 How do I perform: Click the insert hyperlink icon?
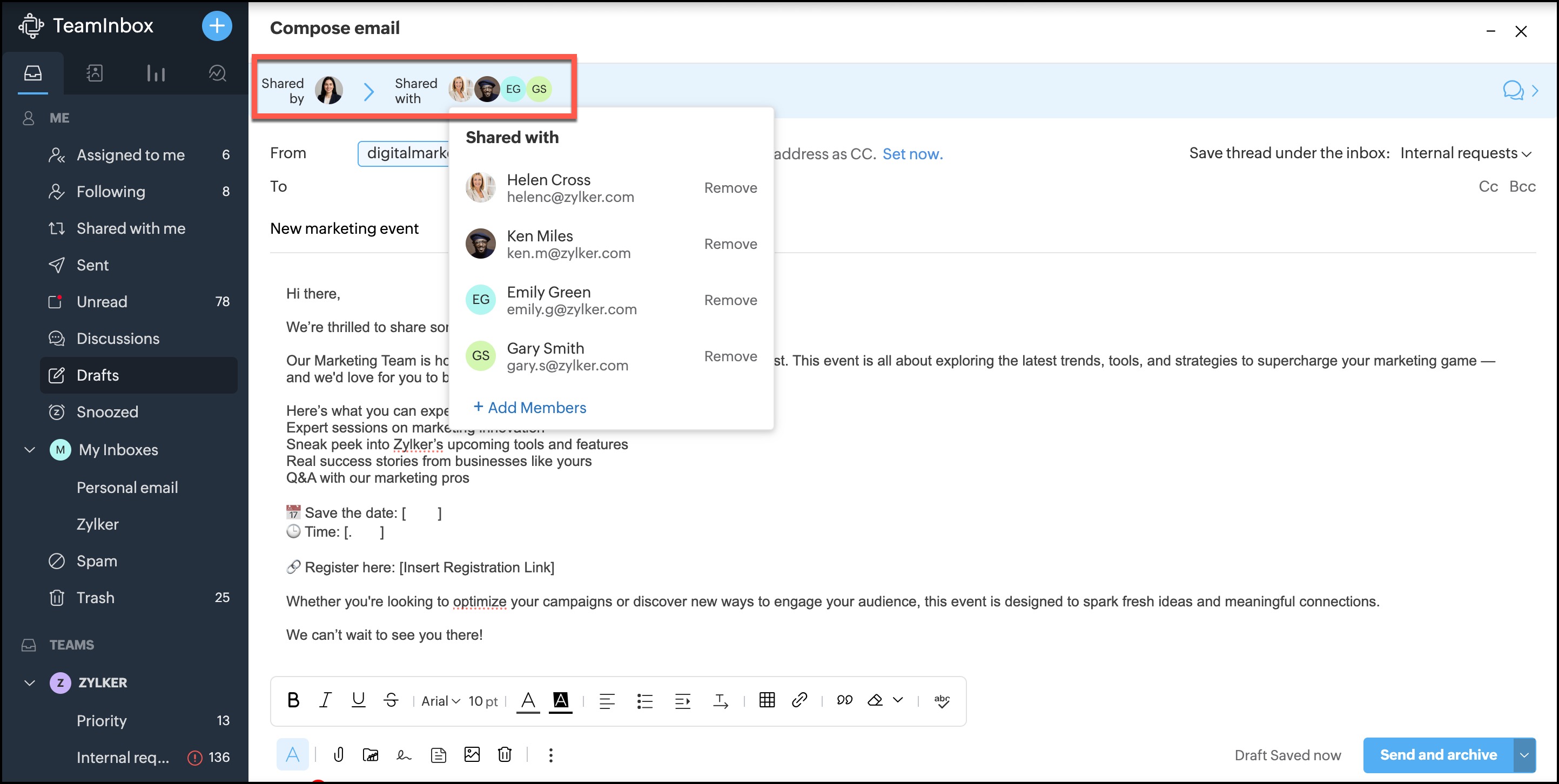click(x=799, y=700)
